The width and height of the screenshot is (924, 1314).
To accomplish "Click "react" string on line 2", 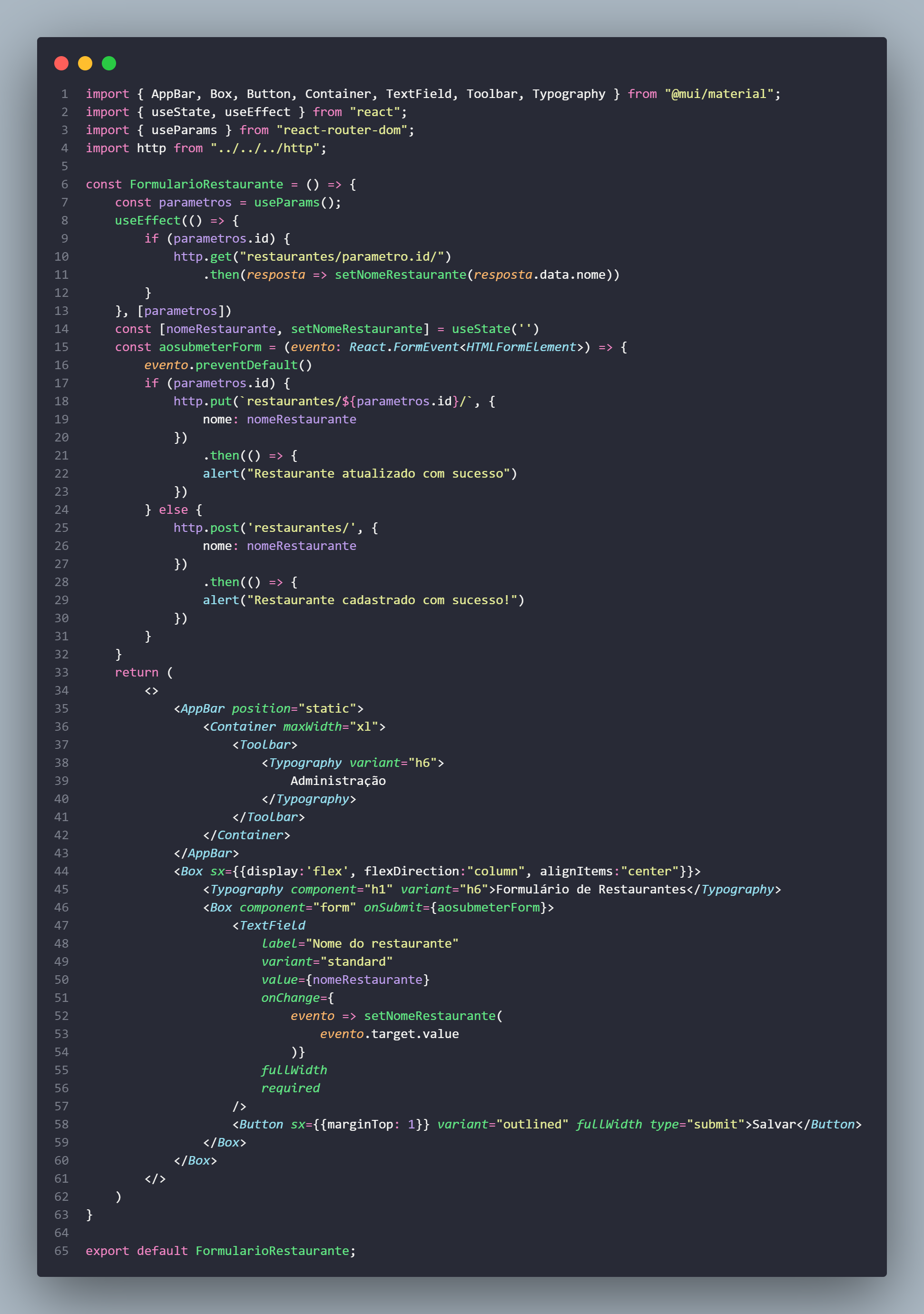I will coord(375,112).
